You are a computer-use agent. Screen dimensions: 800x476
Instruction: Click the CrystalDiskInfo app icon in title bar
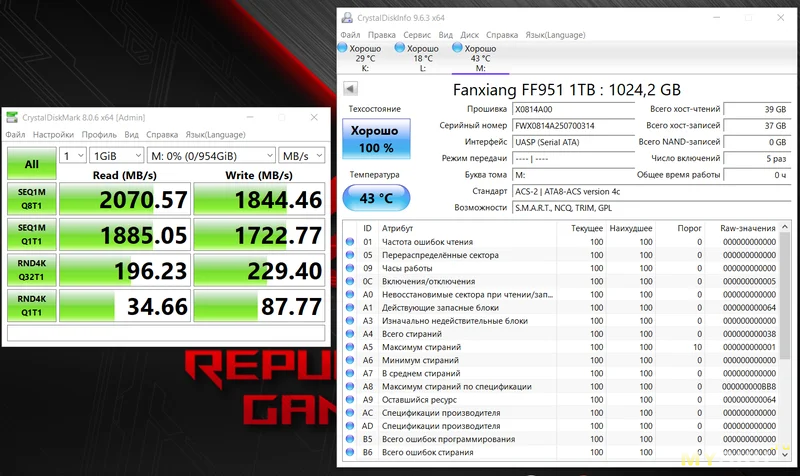click(347, 17)
